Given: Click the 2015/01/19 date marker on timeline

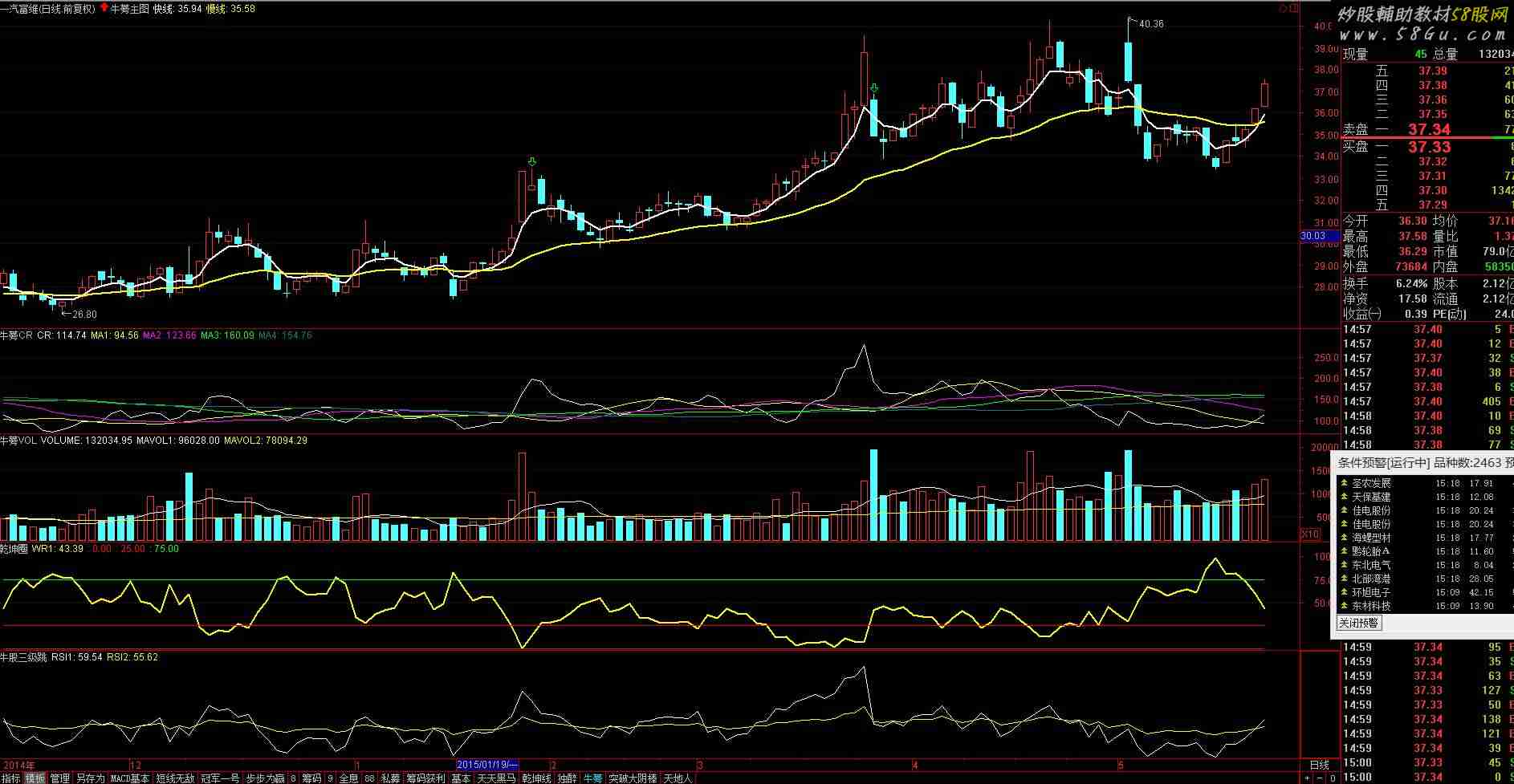Looking at the screenshot, I should click(x=487, y=765).
